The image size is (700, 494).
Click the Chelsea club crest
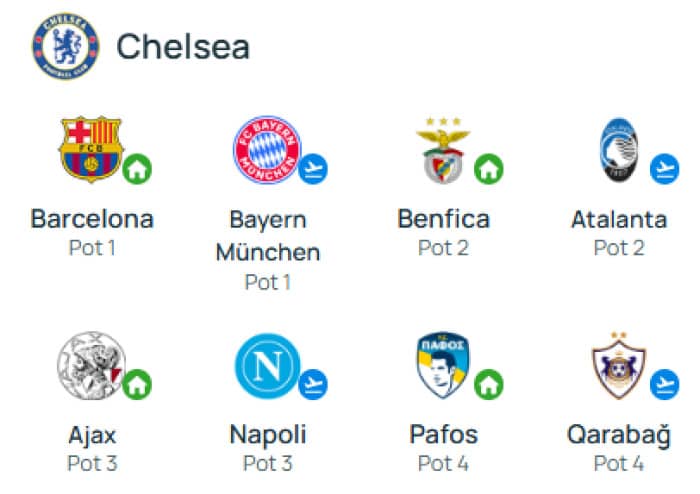coord(66,46)
